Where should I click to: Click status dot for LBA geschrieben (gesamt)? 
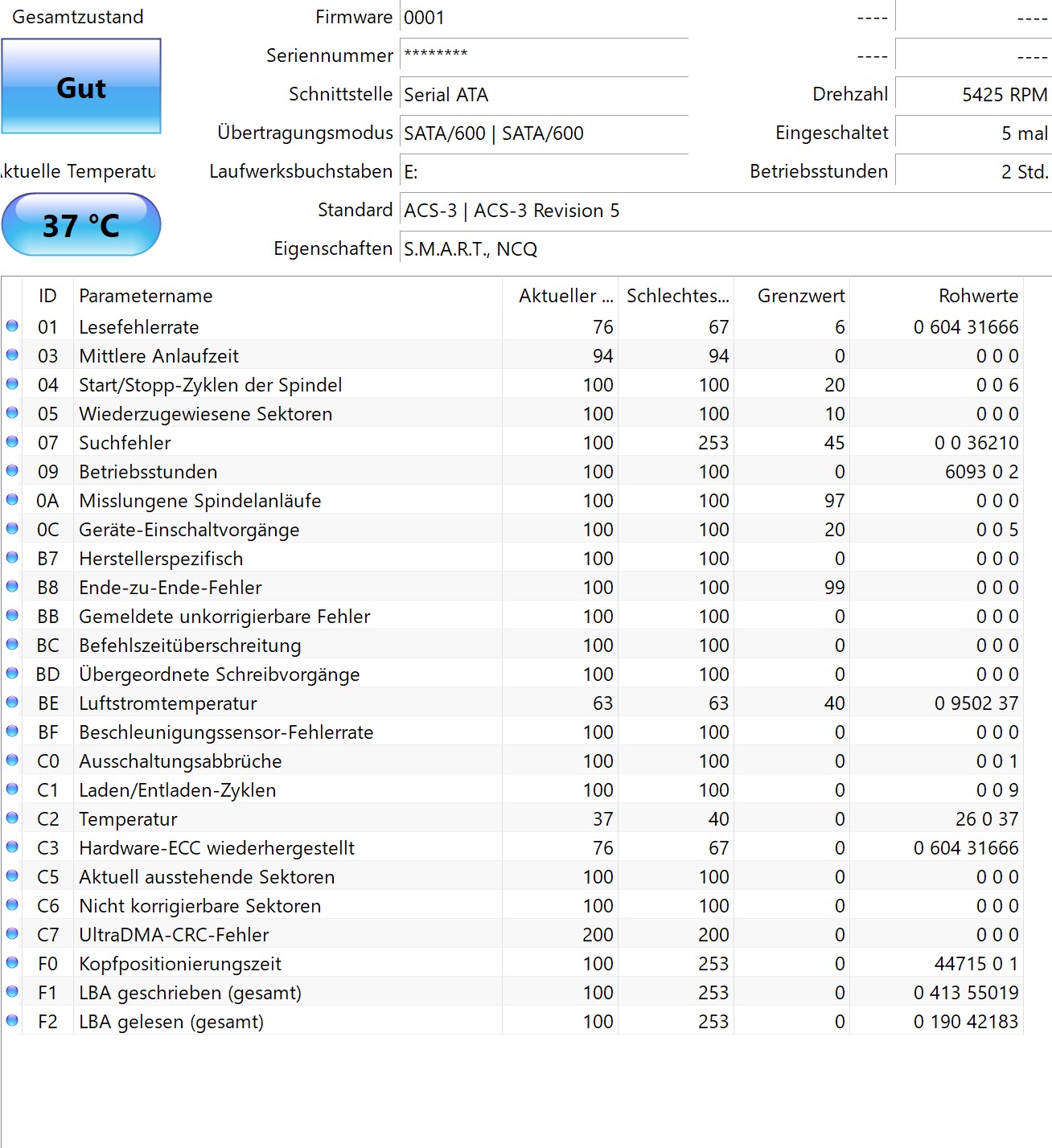(x=12, y=991)
